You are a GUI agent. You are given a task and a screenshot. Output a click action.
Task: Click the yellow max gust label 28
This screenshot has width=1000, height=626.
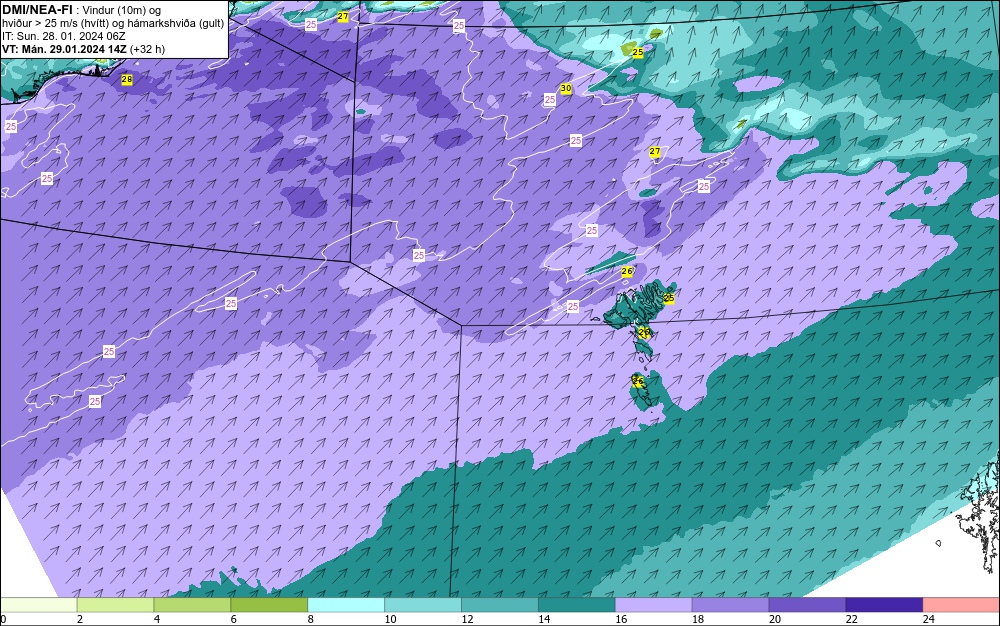click(127, 80)
